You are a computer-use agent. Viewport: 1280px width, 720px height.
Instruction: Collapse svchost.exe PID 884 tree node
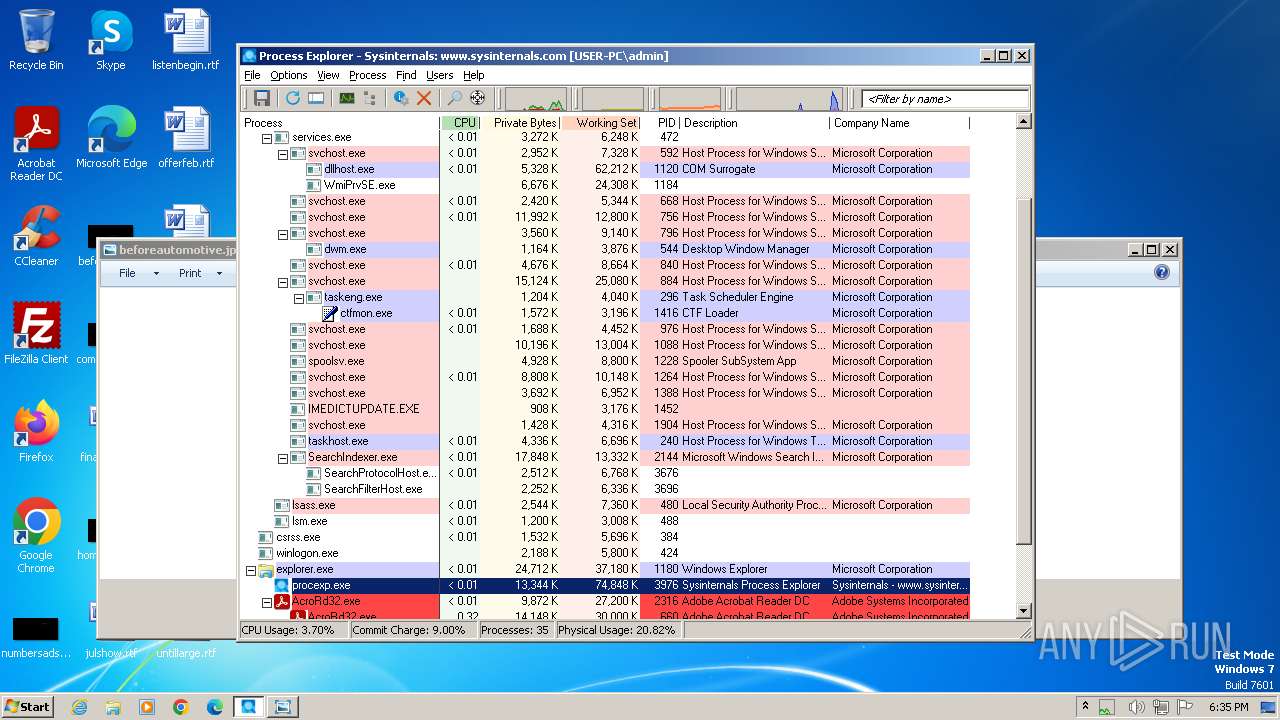(282, 282)
